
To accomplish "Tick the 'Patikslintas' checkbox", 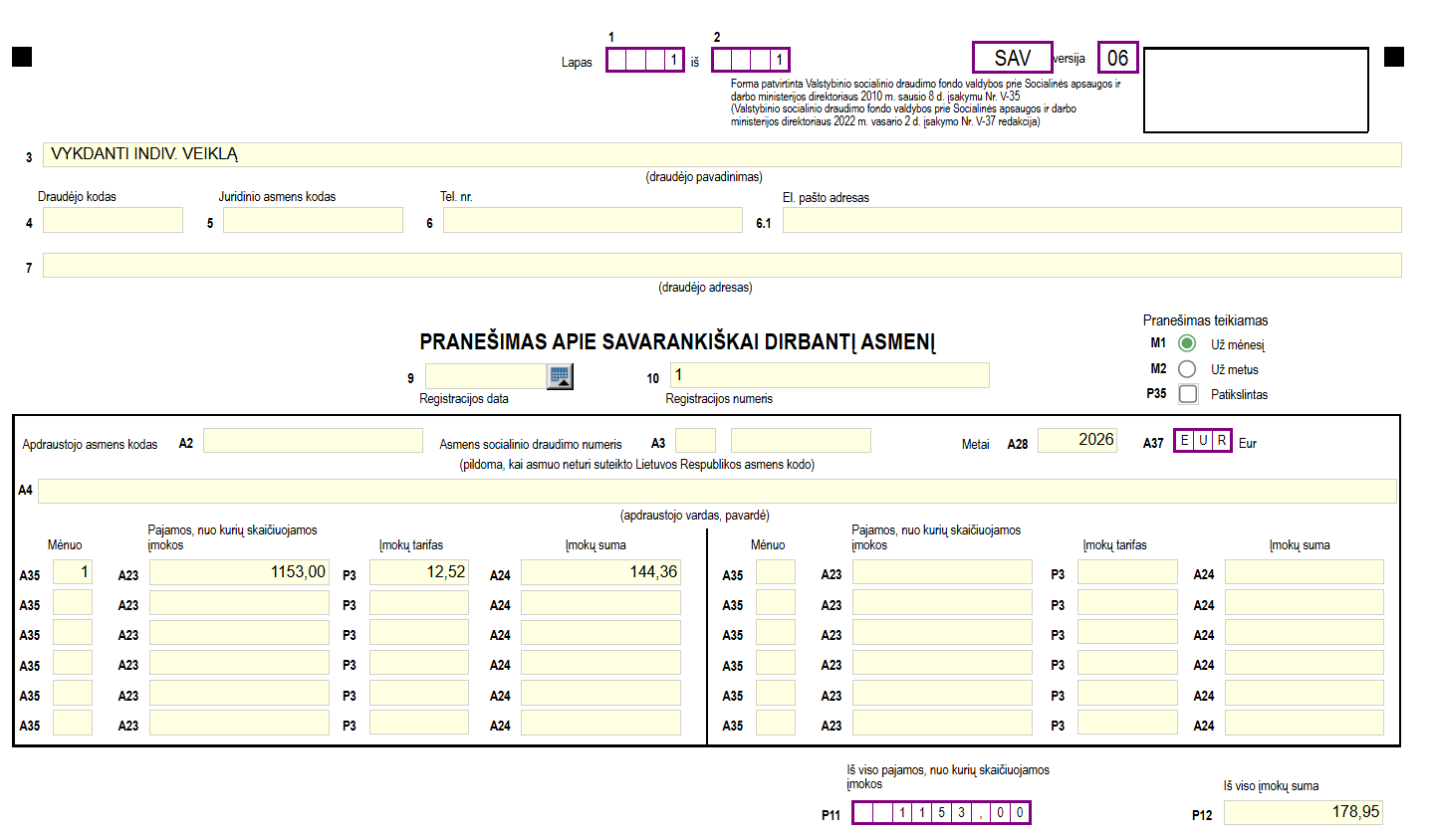I will tap(1187, 394).
